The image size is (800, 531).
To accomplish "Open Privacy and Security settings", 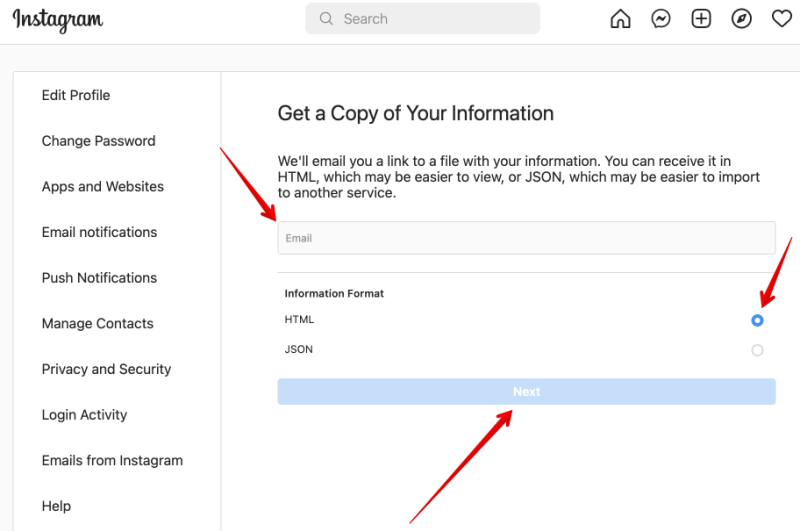I will point(107,369).
